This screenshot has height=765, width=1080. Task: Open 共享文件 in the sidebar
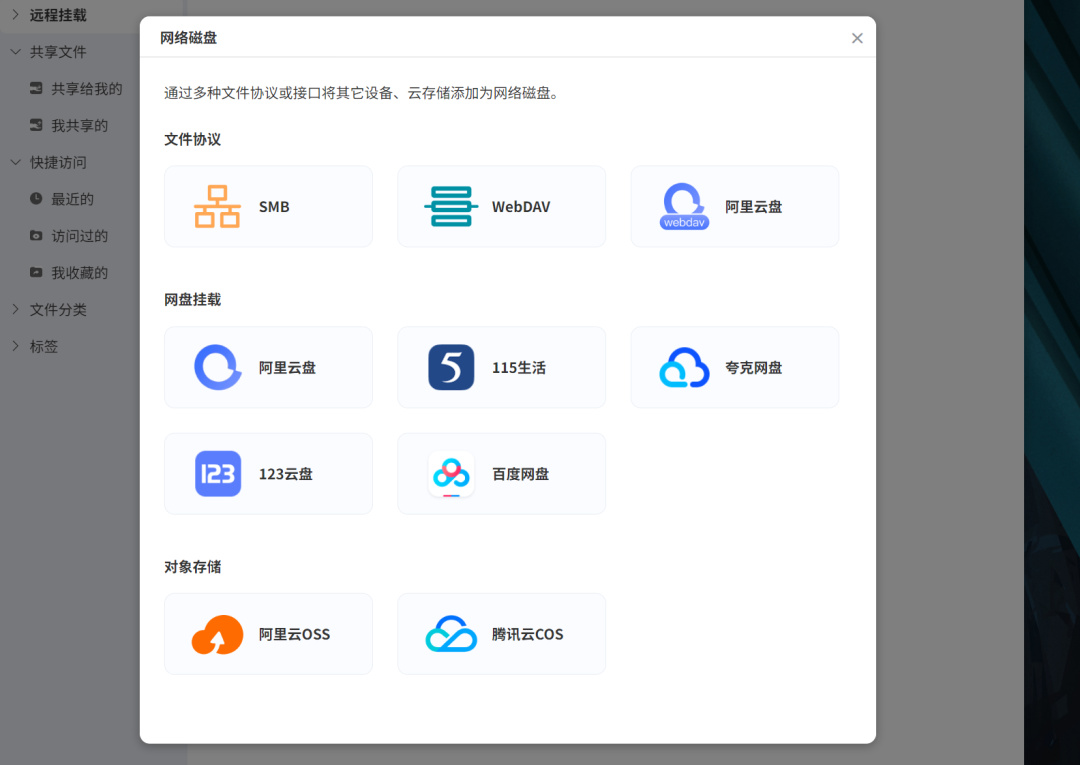tap(58, 52)
